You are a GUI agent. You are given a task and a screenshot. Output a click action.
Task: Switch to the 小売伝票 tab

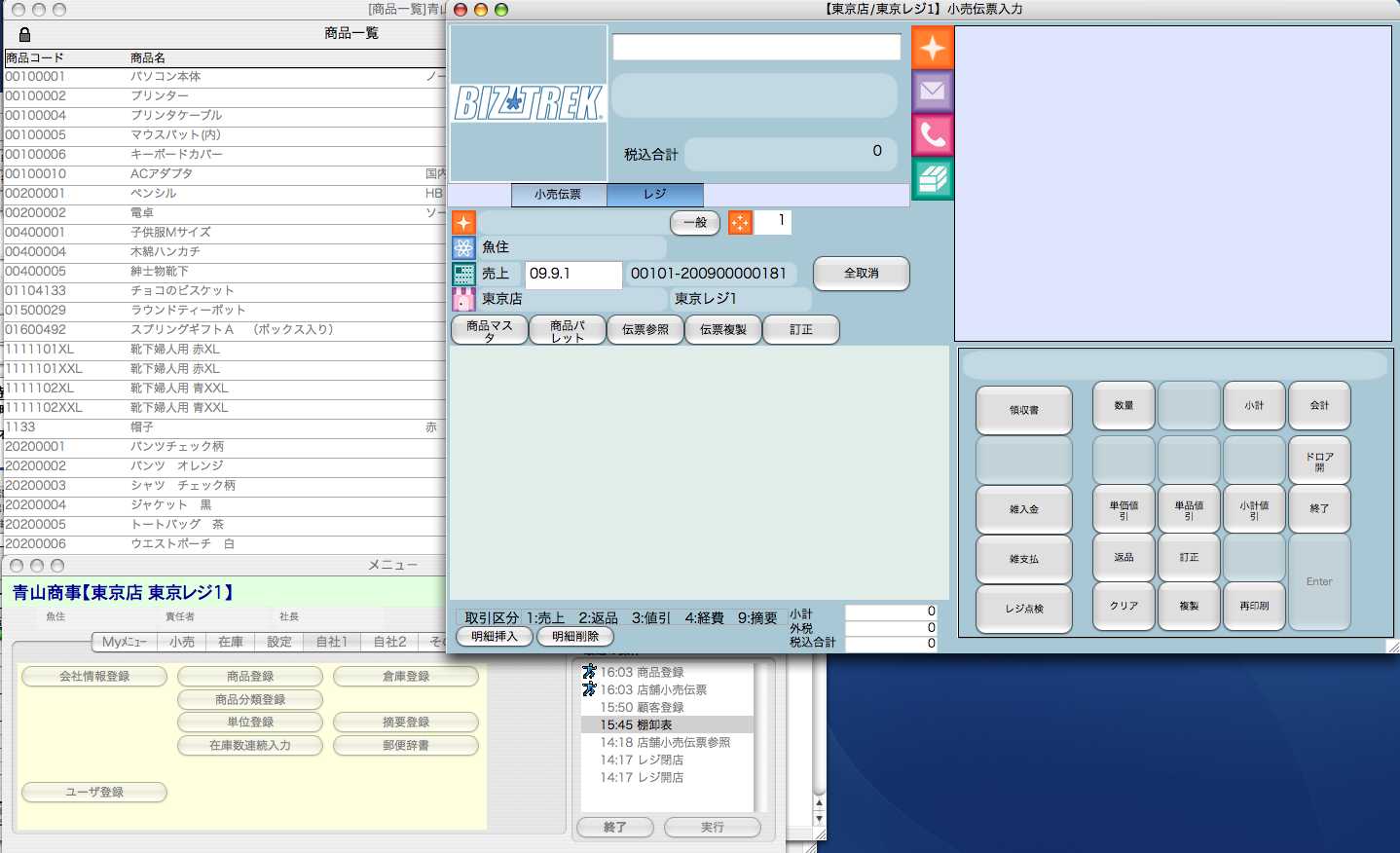pyautogui.click(x=558, y=195)
